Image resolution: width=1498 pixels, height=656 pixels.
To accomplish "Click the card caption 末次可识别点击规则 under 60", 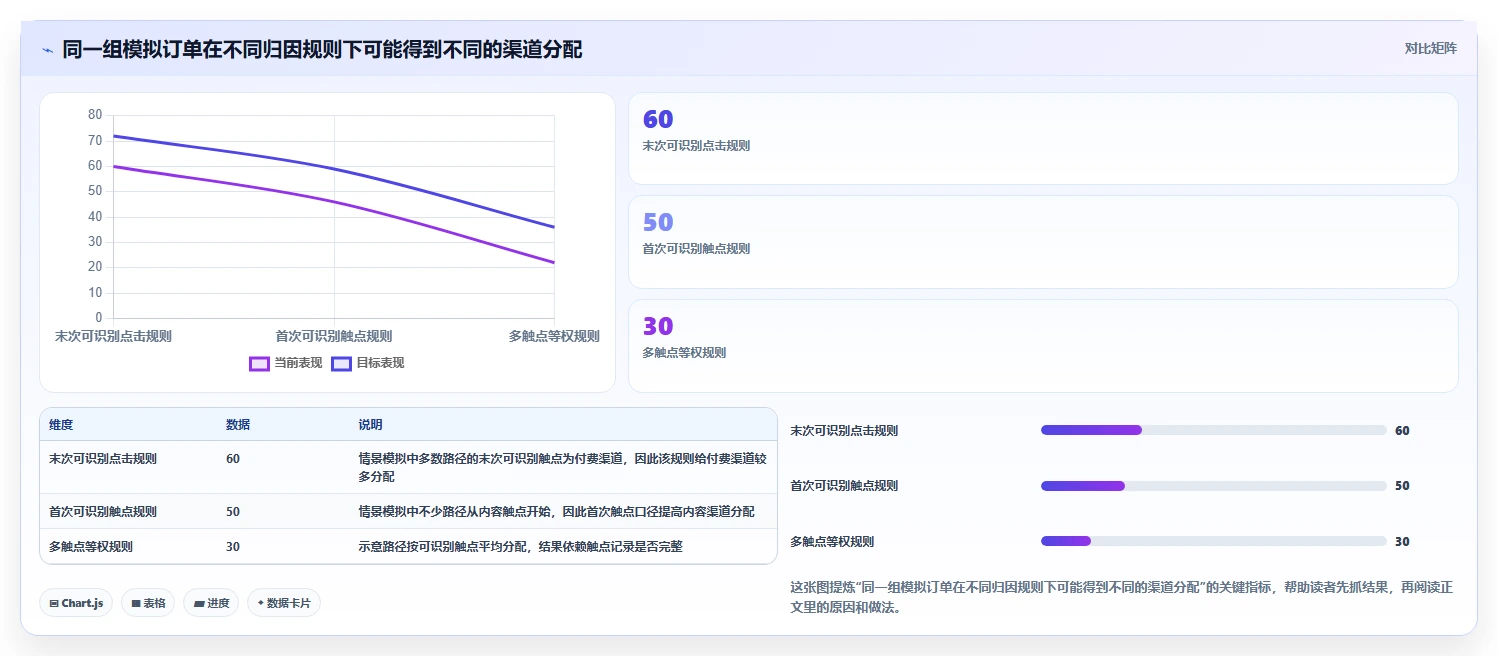I will 696,146.
